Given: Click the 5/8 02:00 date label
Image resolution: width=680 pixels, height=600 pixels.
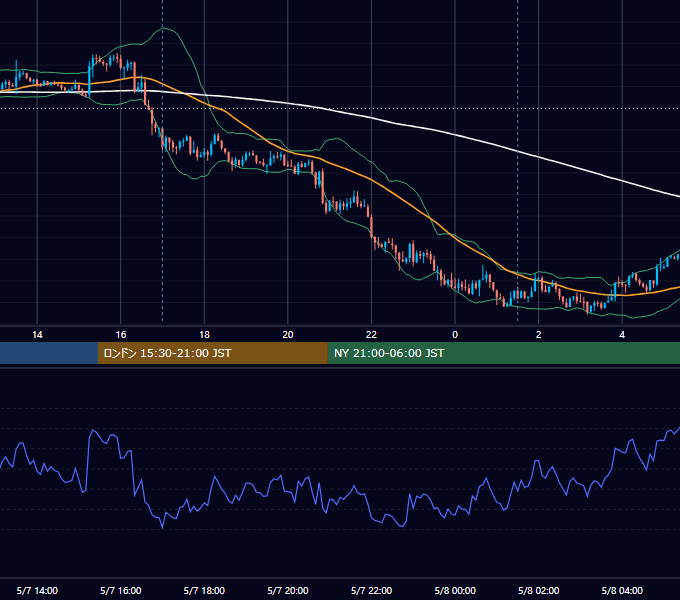Looking at the screenshot, I should point(538,590).
